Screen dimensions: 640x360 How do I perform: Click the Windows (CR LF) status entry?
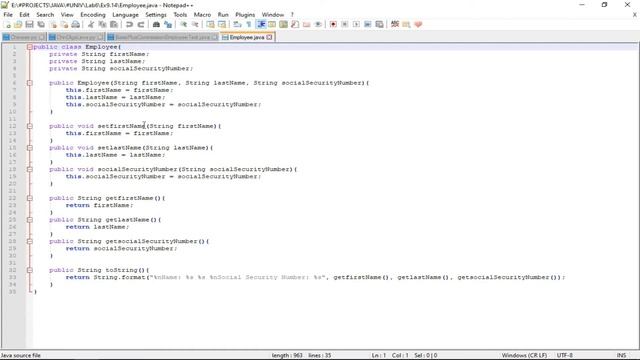click(x=524, y=355)
